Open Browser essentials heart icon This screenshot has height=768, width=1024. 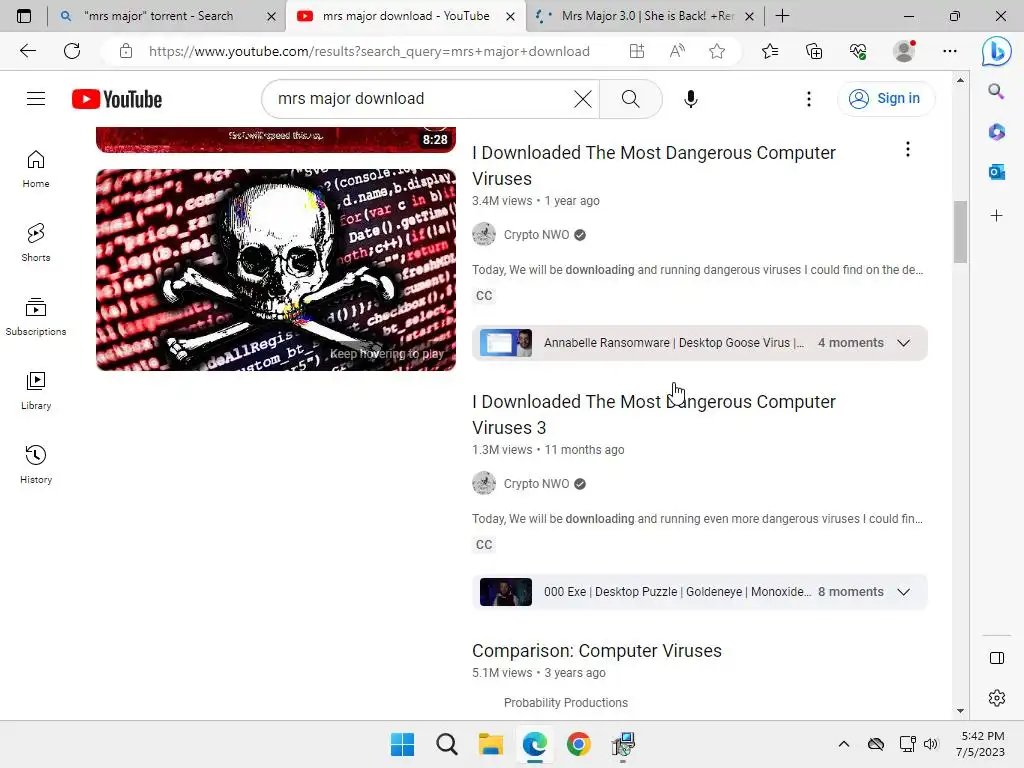[x=858, y=51]
